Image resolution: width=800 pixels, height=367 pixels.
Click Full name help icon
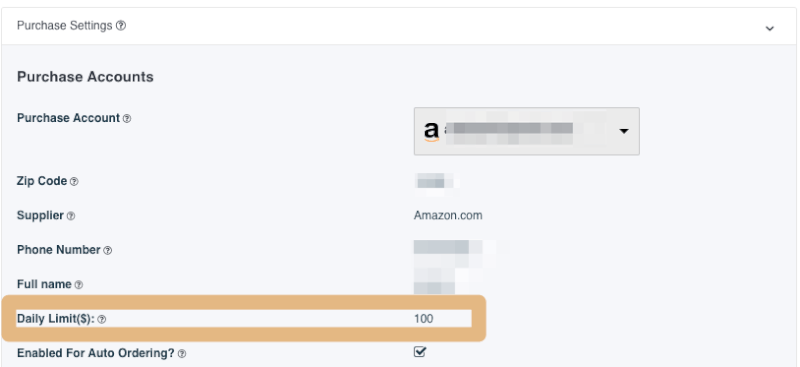tap(79, 285)
